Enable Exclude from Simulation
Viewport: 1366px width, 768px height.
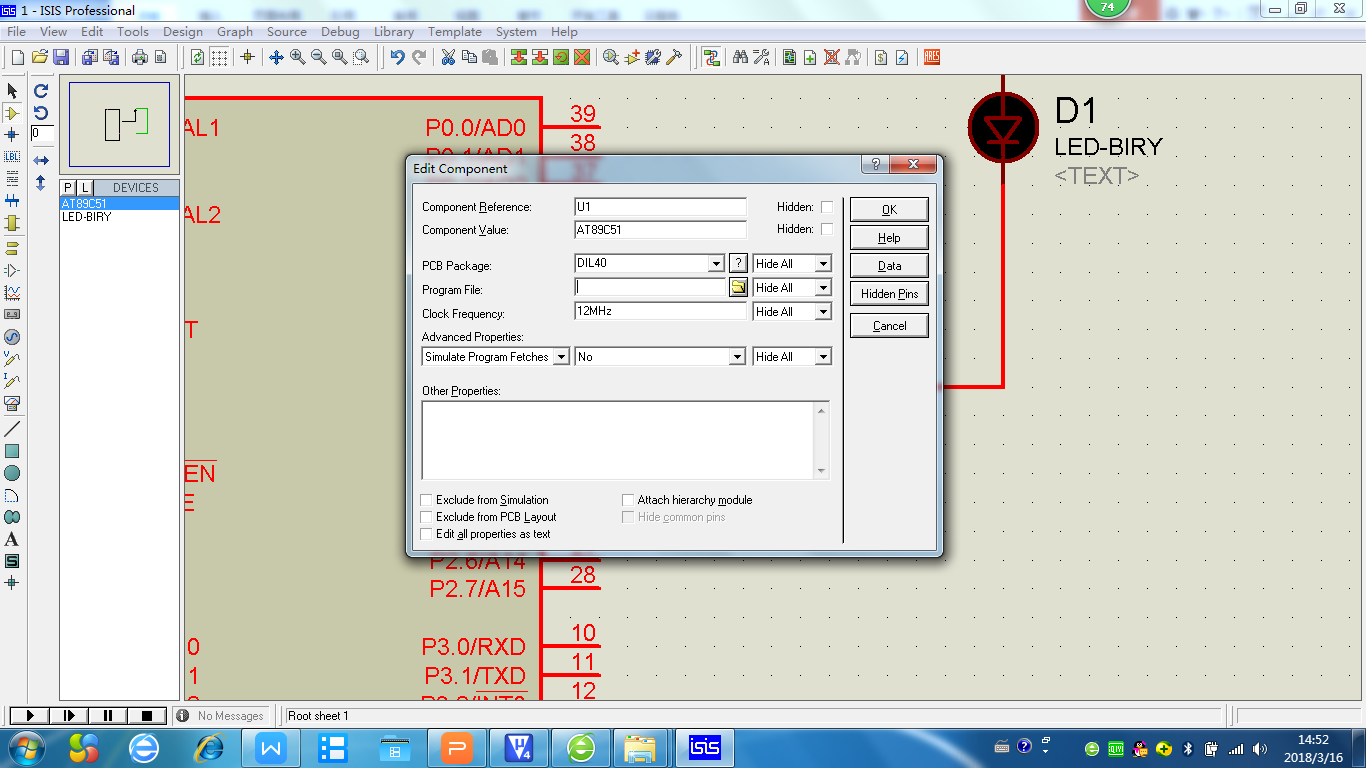427,500
